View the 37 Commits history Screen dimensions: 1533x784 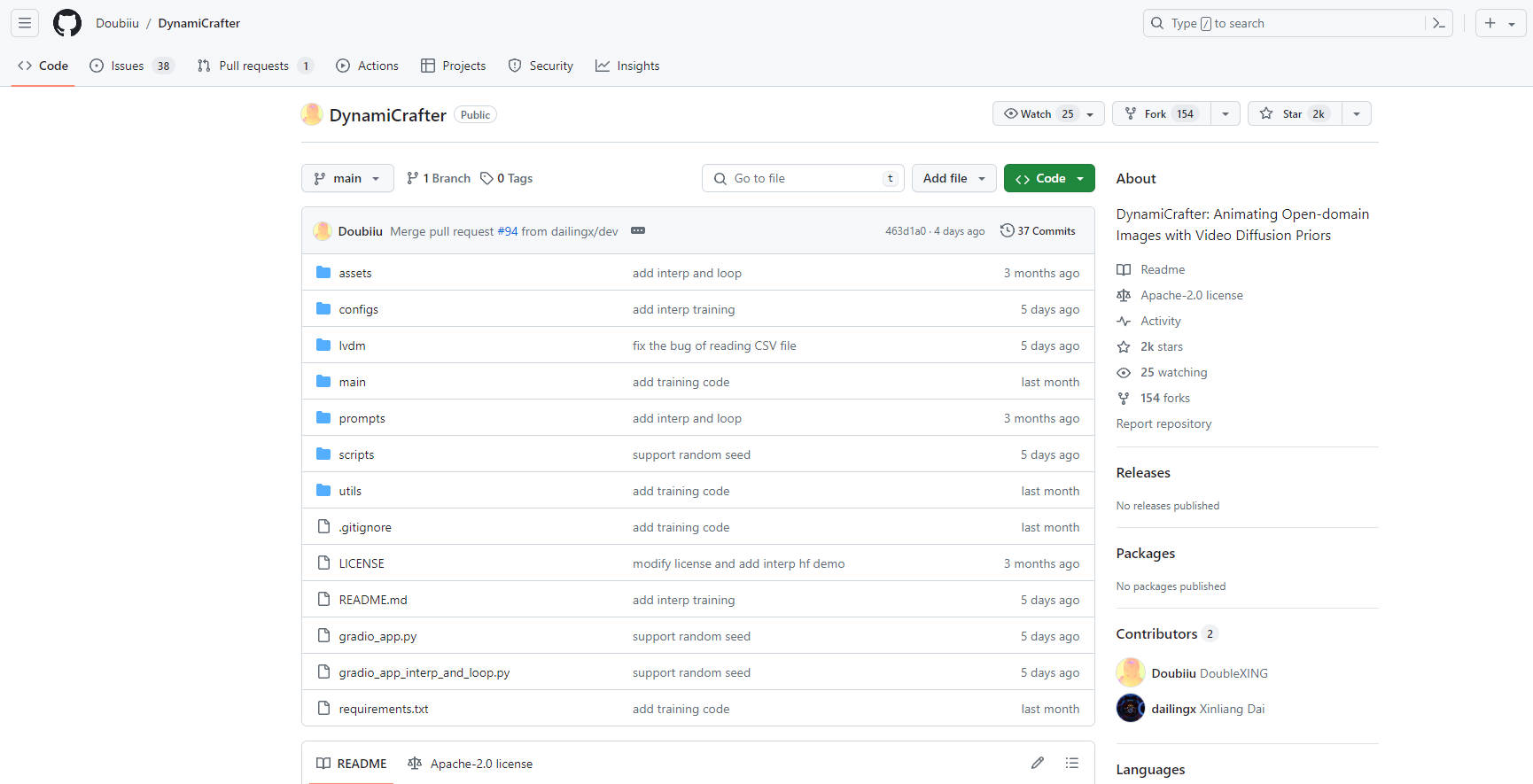click(x=1038, y=230)
